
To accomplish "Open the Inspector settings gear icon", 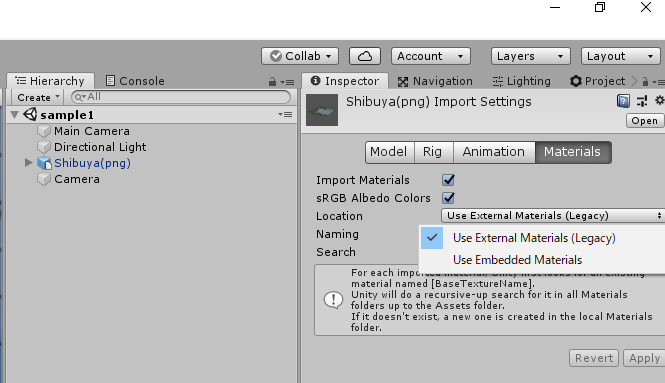I will [x=659, y=101].
